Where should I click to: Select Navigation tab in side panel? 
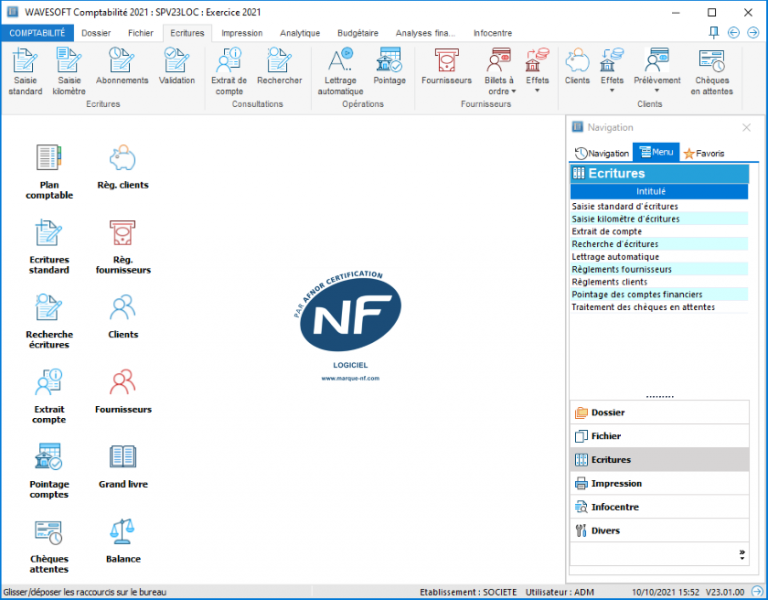(601, 153)
